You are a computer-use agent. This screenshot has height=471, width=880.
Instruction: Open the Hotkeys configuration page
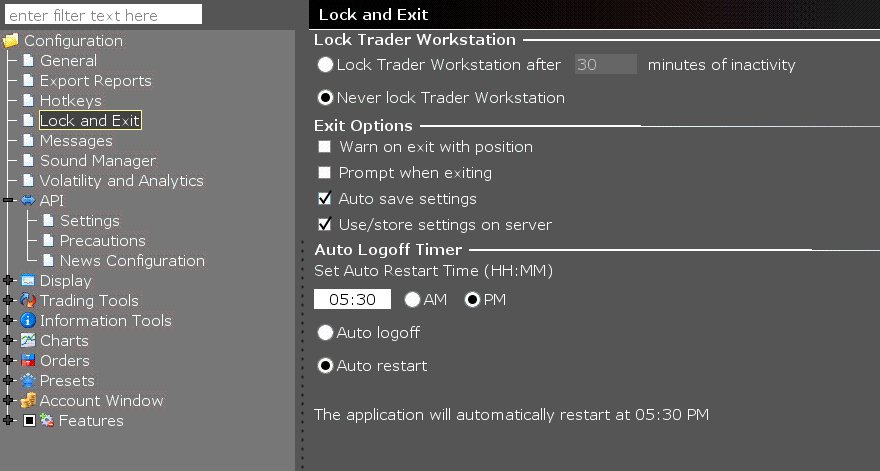(x=71, y=100)
